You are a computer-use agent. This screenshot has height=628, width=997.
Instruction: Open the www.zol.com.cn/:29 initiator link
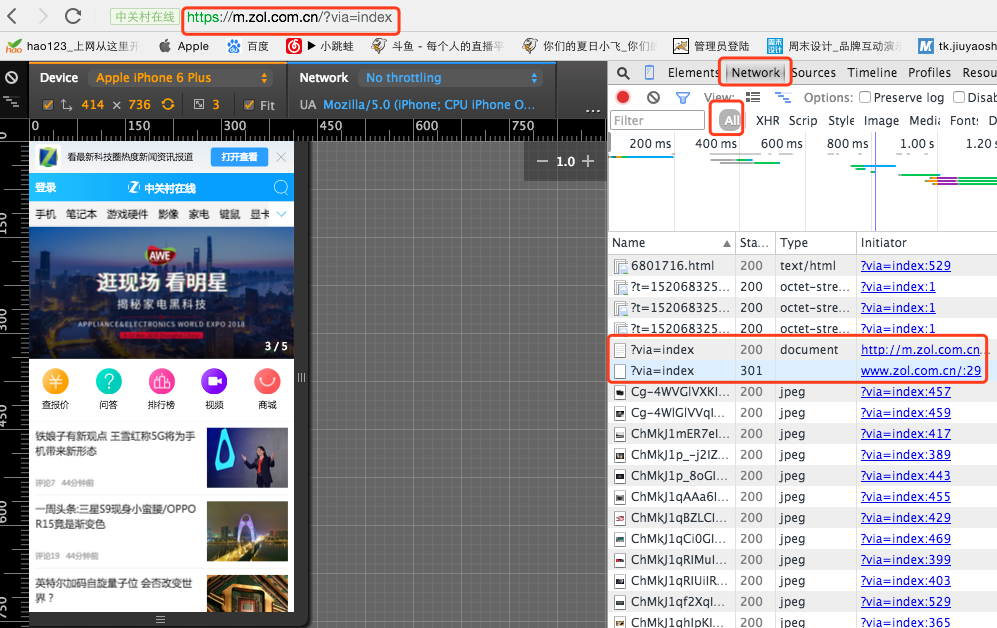point(921,371)
